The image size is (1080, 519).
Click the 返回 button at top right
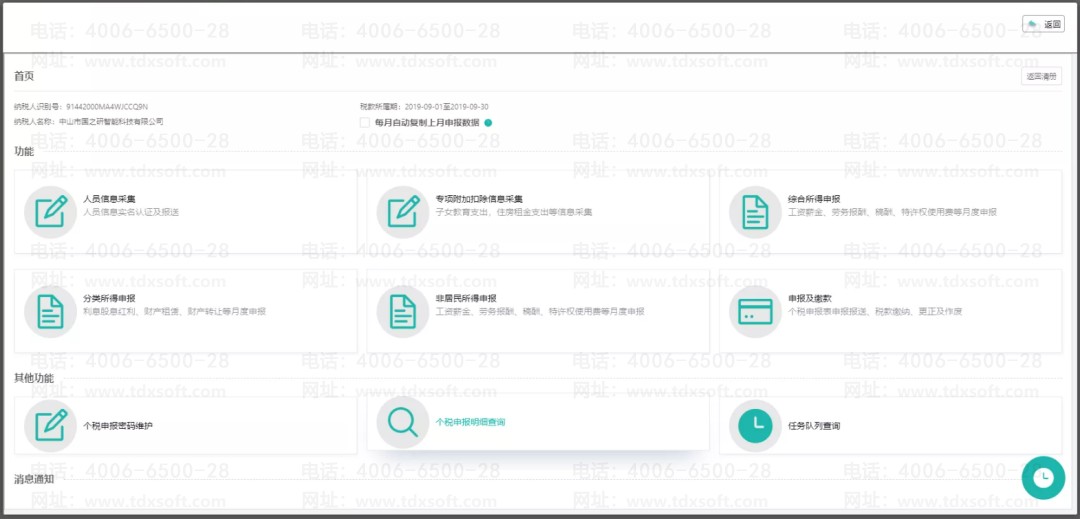(1043, 24)
